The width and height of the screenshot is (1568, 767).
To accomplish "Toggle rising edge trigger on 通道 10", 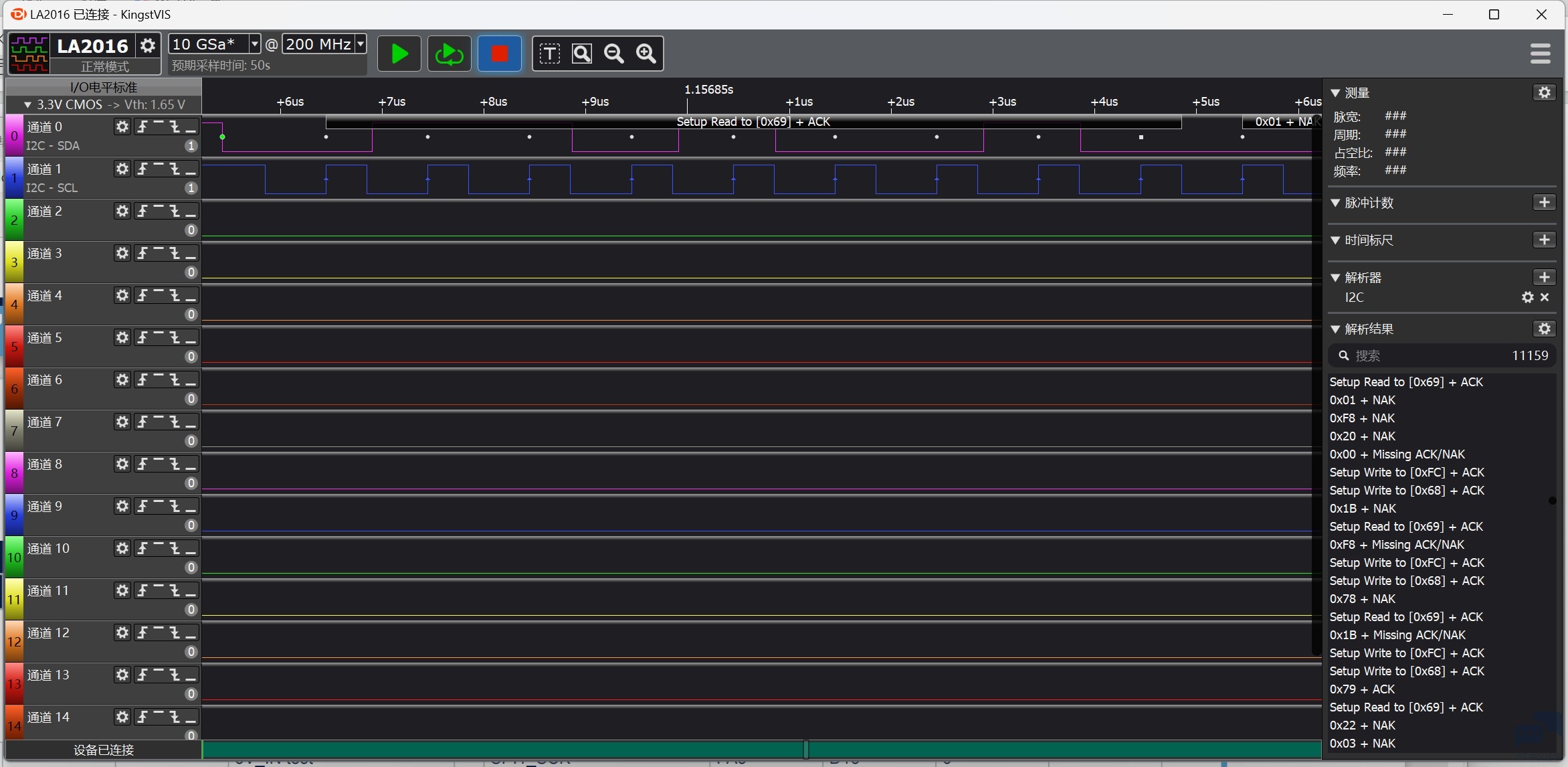I will pos(142,548).
